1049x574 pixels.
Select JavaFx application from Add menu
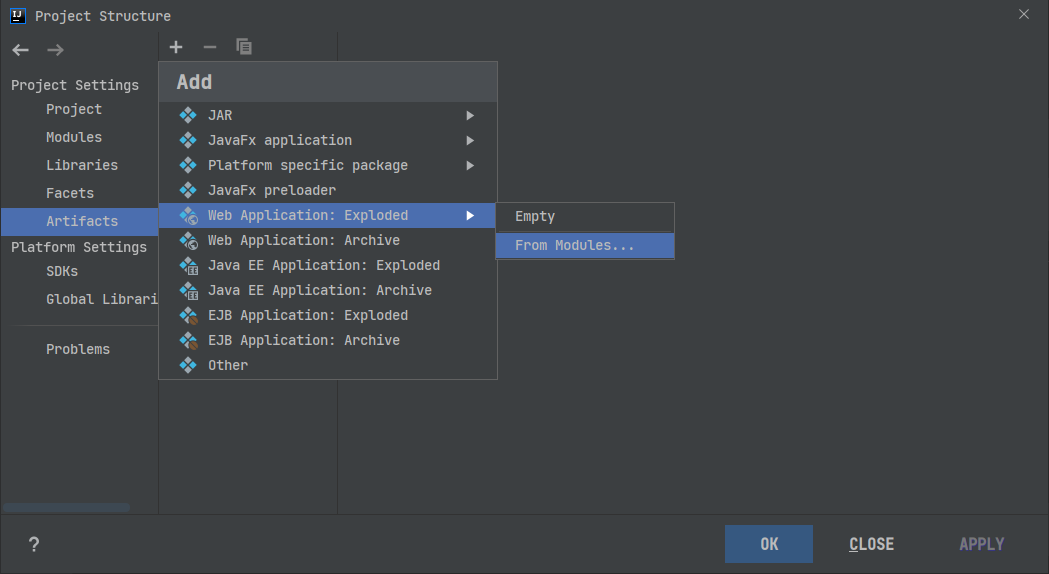328,140
